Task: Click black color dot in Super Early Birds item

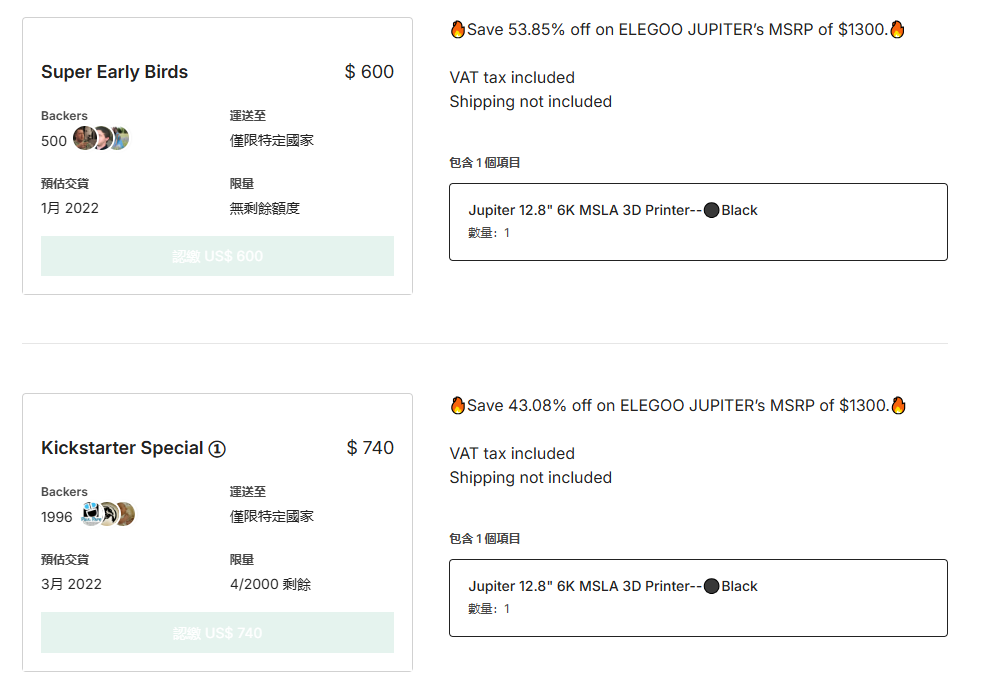Action: pyautogui.click(x=712, y=210)
